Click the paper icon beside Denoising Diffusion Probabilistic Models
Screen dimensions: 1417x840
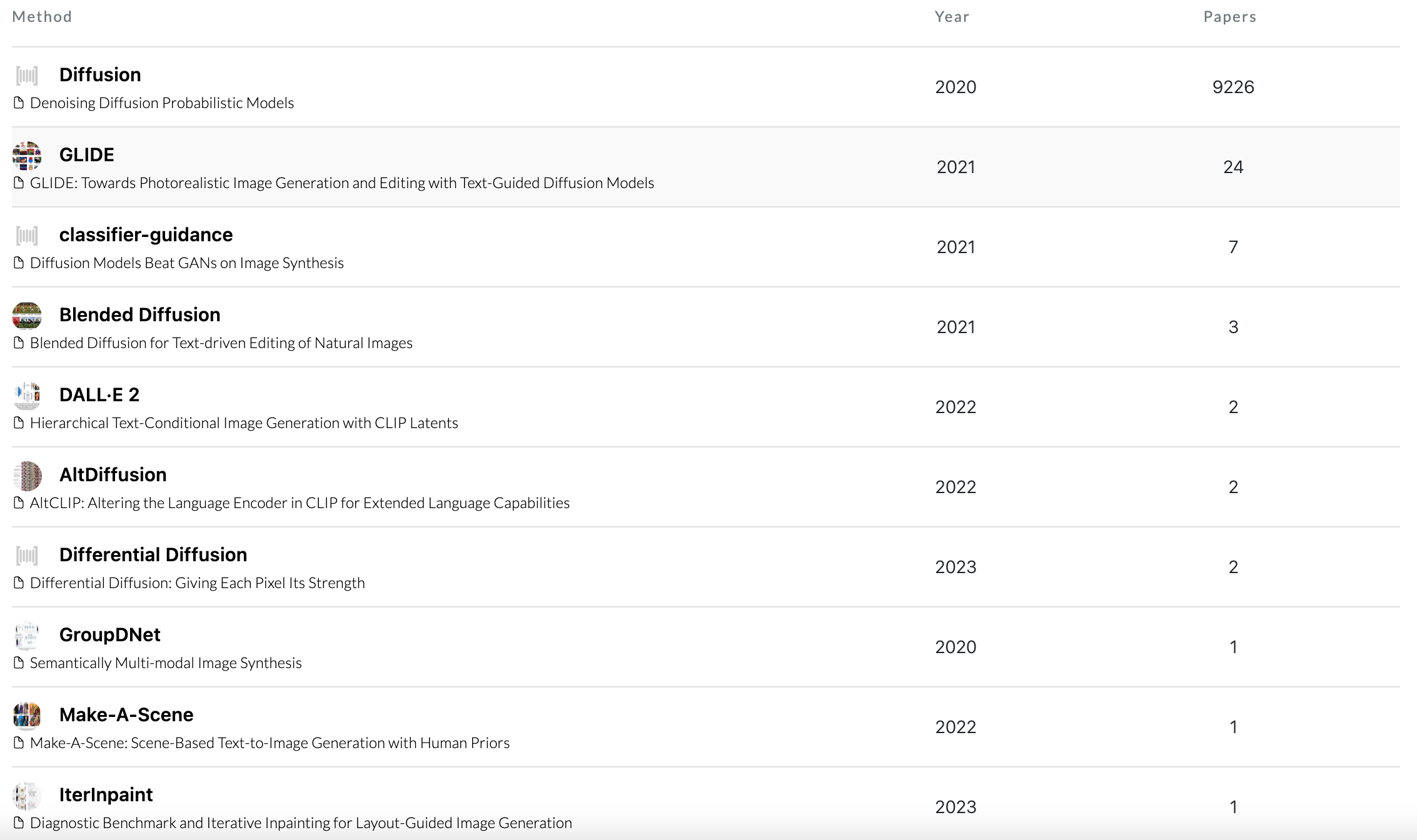coord(19,103)
